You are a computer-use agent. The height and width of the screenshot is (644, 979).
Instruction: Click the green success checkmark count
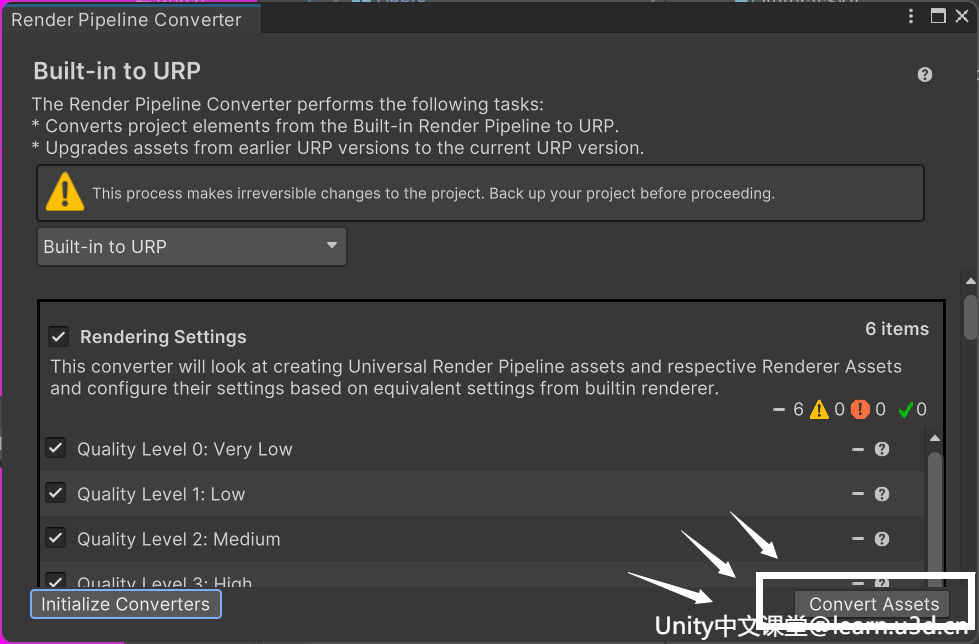(x=905, y=410)
